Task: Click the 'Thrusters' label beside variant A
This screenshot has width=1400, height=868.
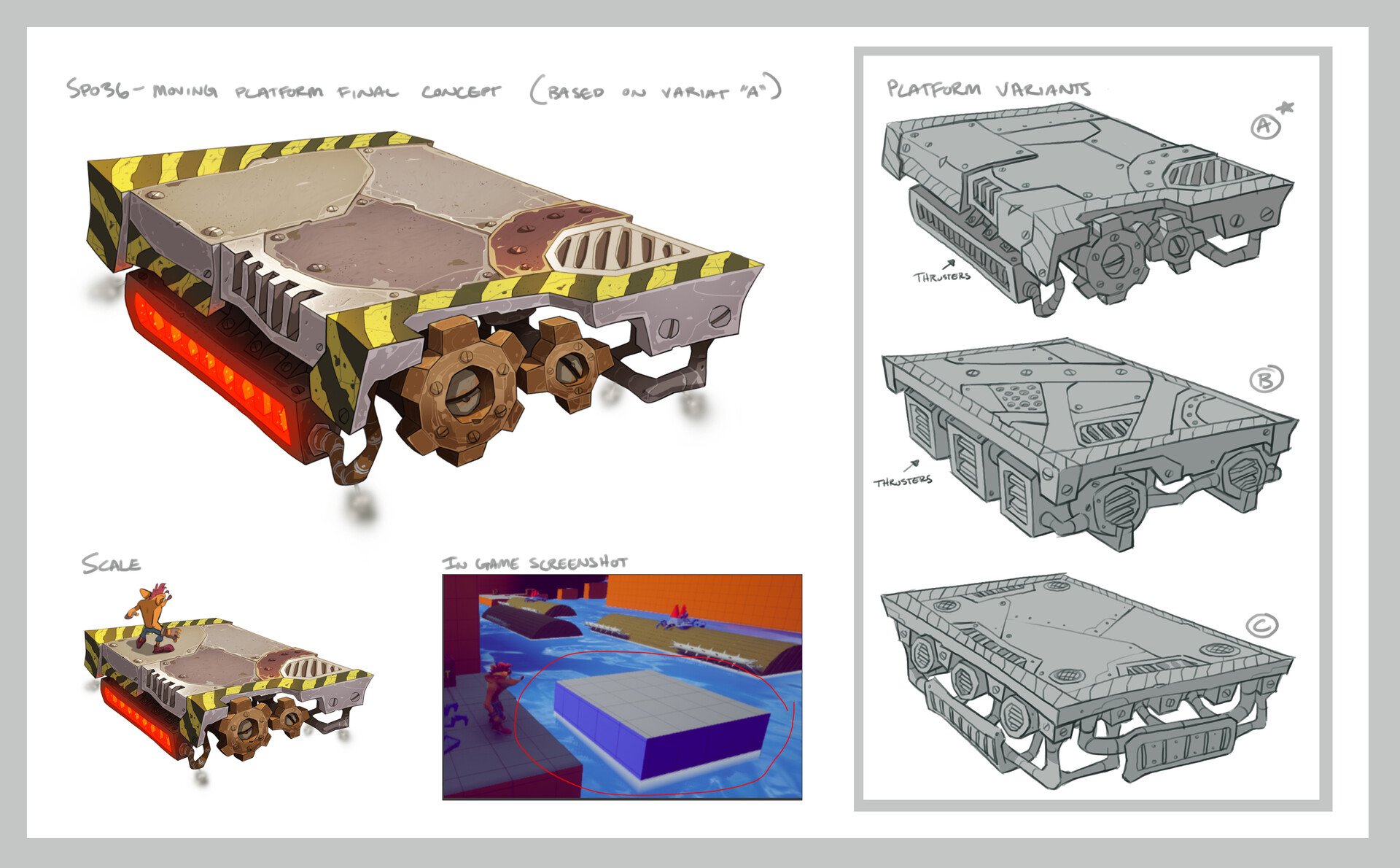Action: click(x=941, y=276)
